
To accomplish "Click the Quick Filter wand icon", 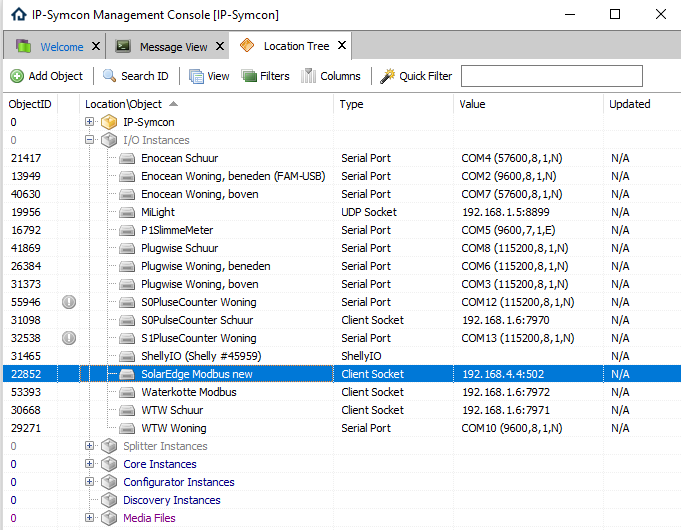I will click(x=387, y=76).
